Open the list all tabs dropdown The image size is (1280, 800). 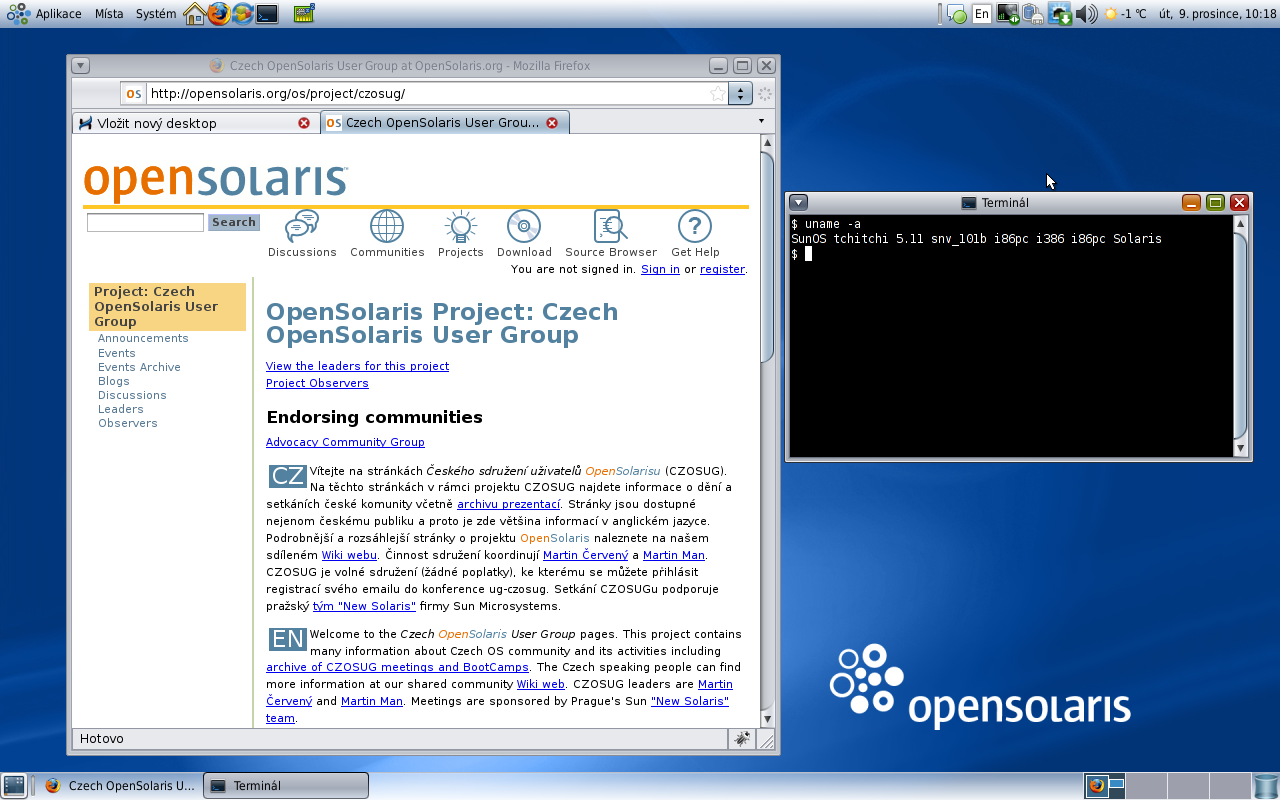(x=761, y=122)
